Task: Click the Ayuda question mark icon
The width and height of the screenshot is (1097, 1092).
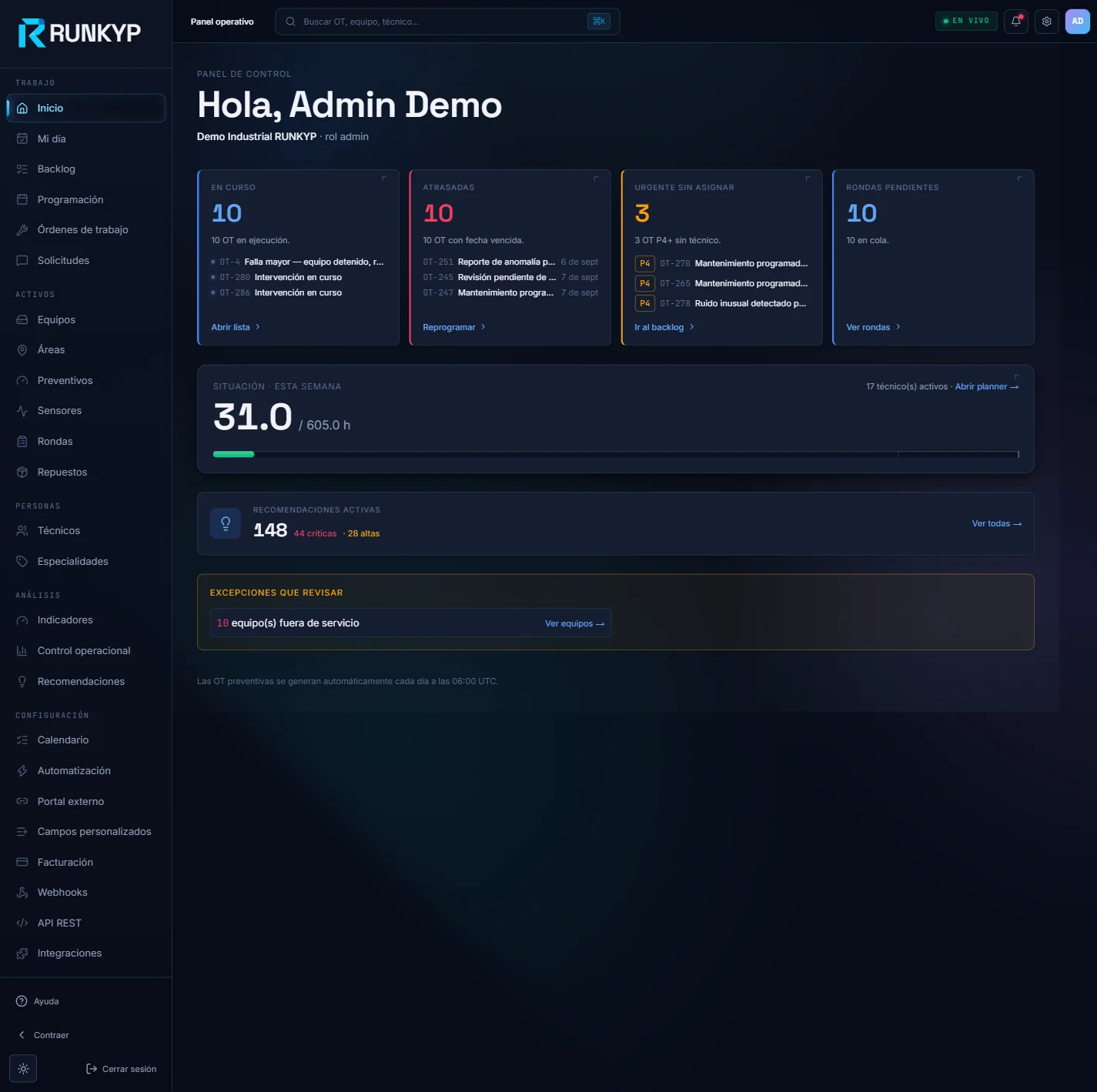Action: coord(22,1001)
